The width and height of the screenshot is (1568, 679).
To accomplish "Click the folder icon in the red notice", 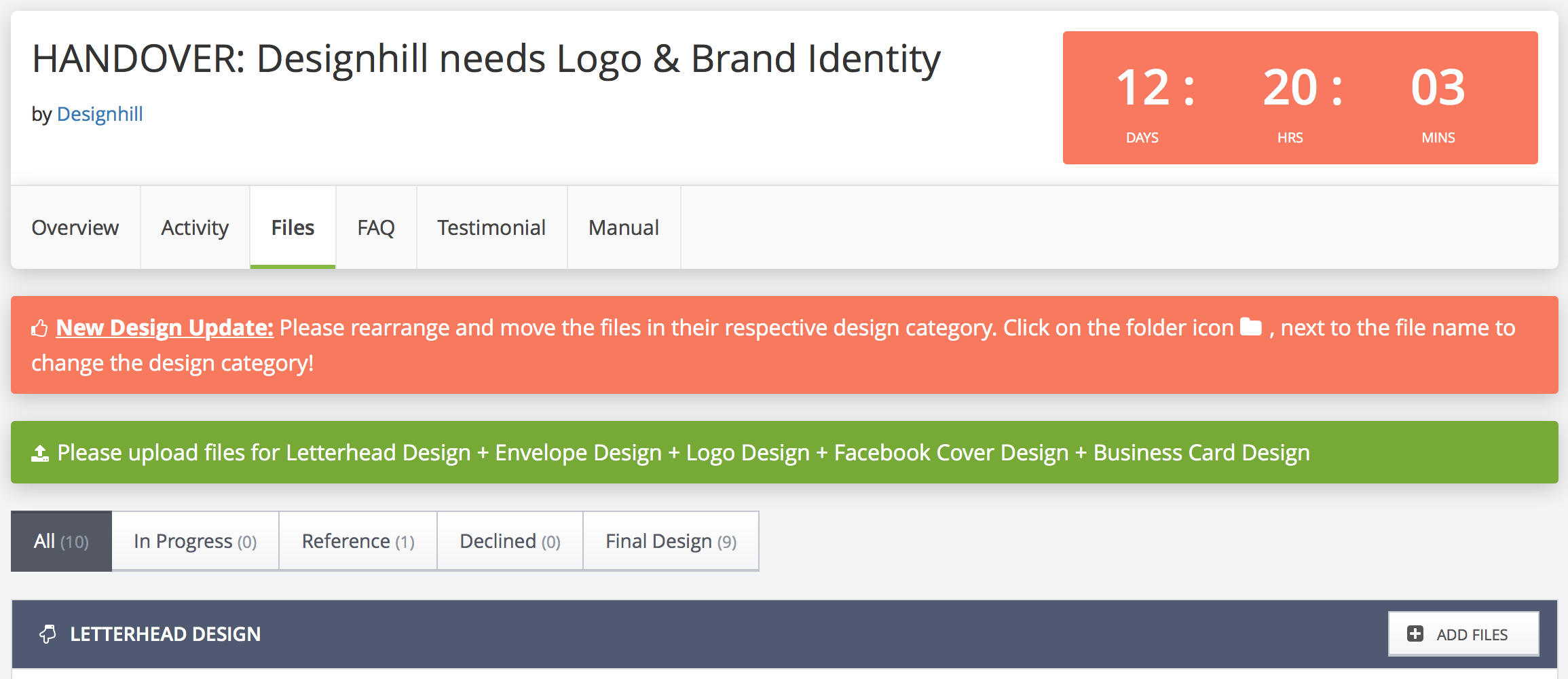I will tap(1250, 327).
